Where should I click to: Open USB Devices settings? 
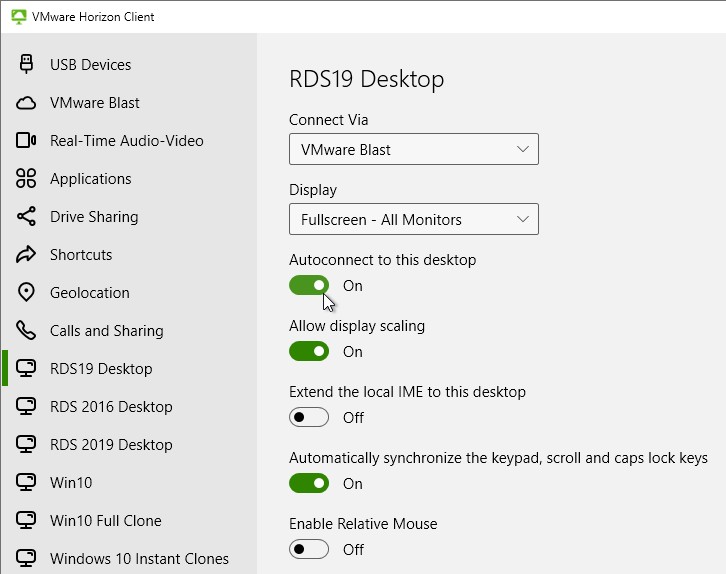(129, 64)
